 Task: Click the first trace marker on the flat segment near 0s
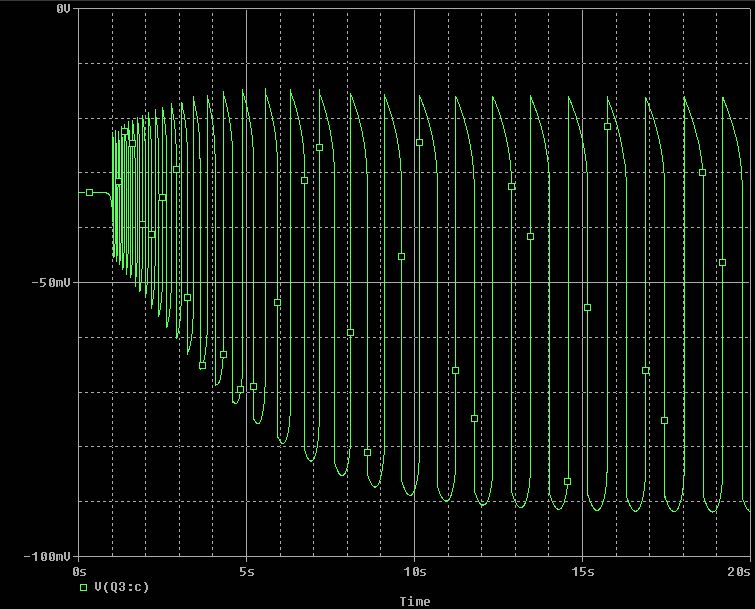coord(90,193)
